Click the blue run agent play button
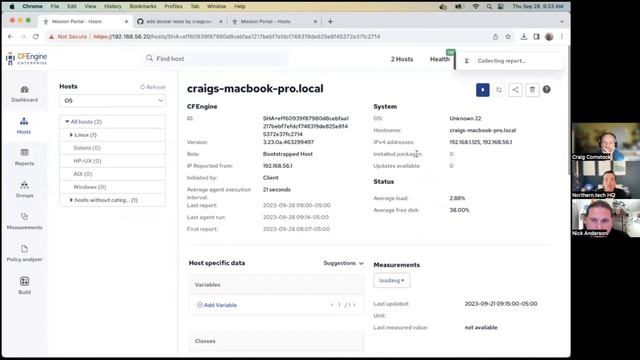 (x=482, y=90)
